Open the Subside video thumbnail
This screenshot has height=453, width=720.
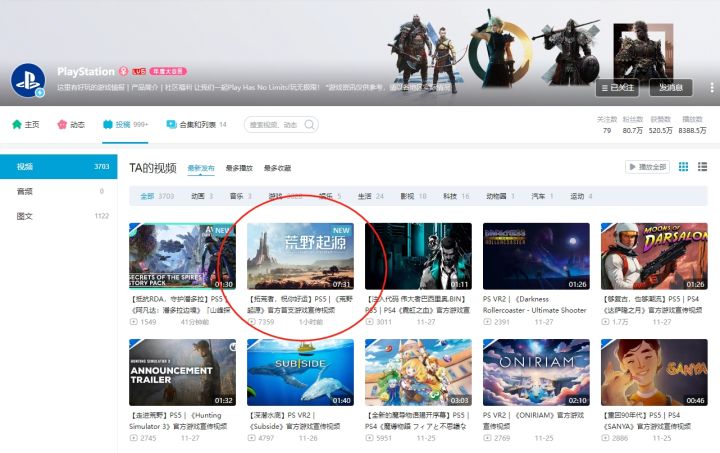click(300, 372)
